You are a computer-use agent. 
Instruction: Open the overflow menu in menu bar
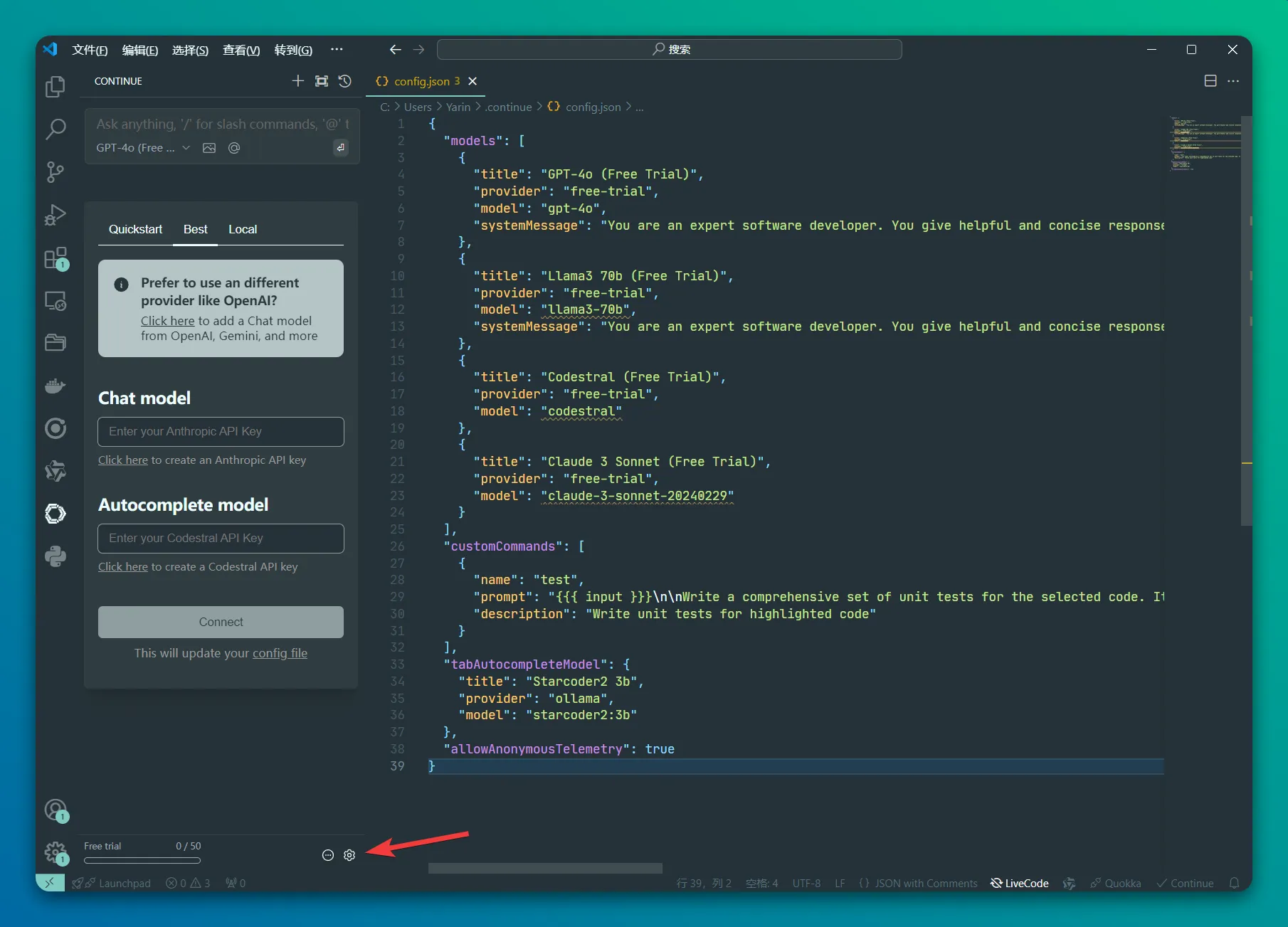click(337, 50)
